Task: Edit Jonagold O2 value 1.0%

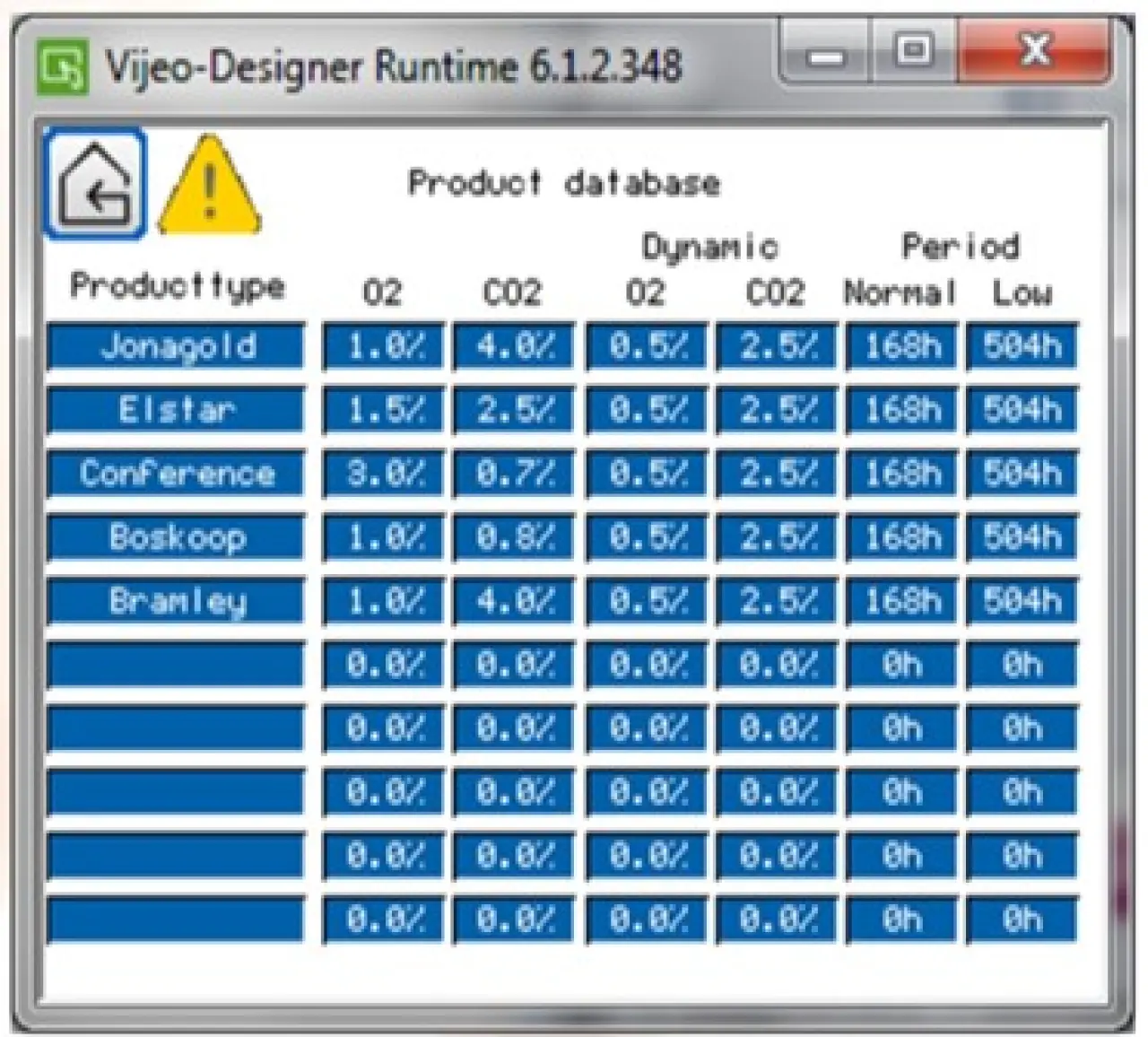Action: click(383, 346)
